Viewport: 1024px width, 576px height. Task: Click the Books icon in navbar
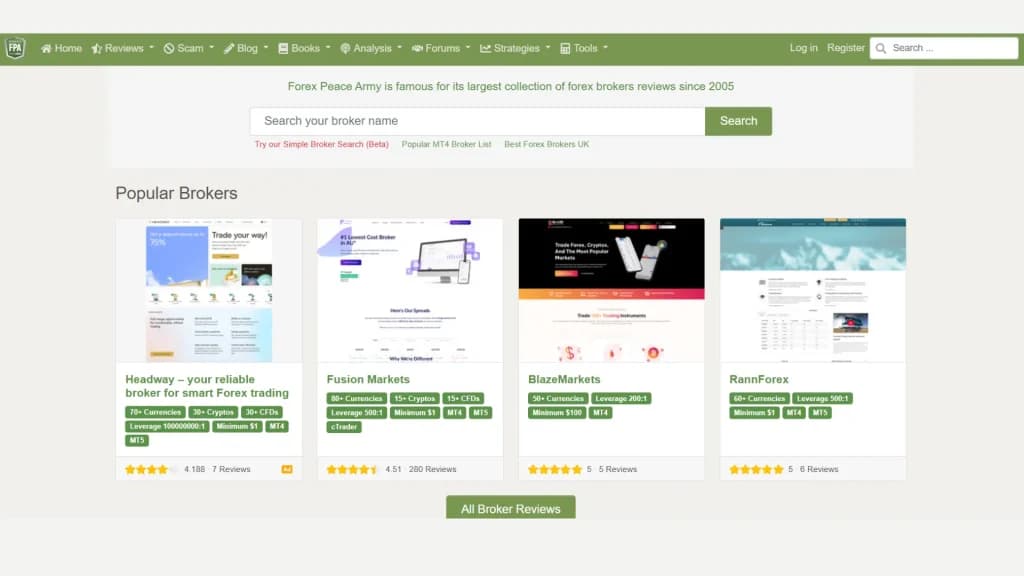point(283,48)
